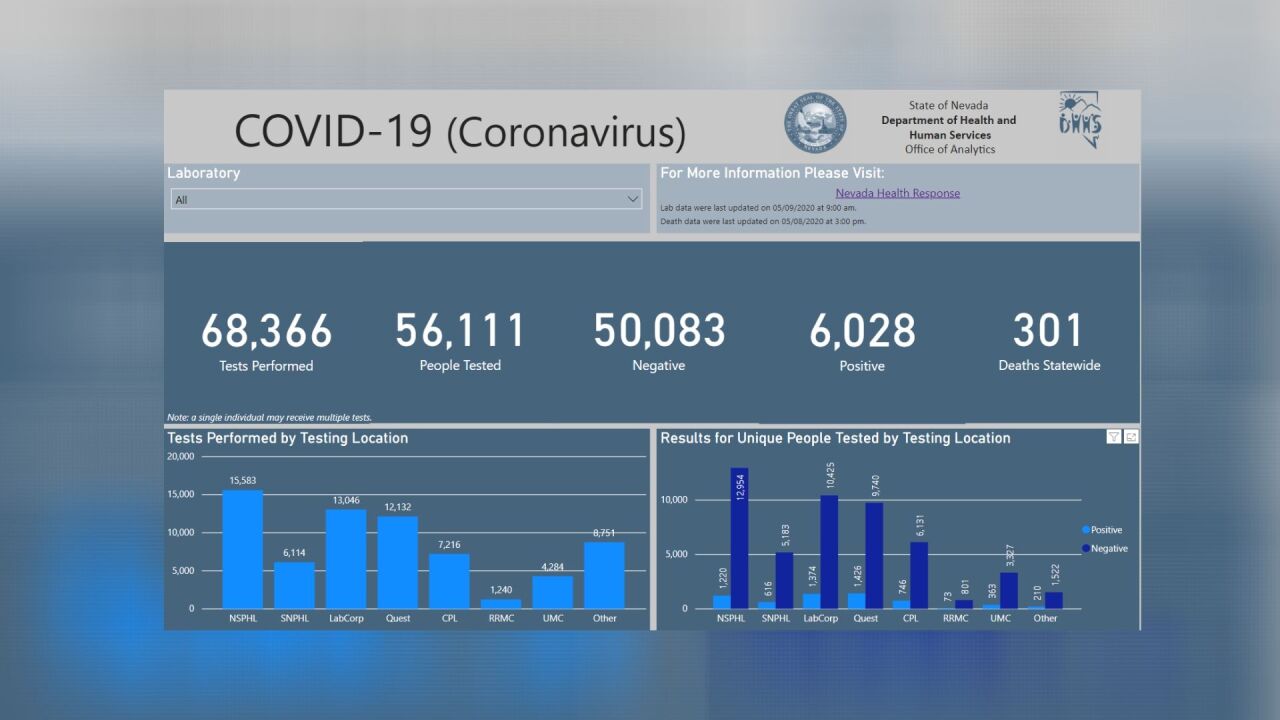
Task: Select UMC negative bar in Results chart
Action: coord(1009,590)
